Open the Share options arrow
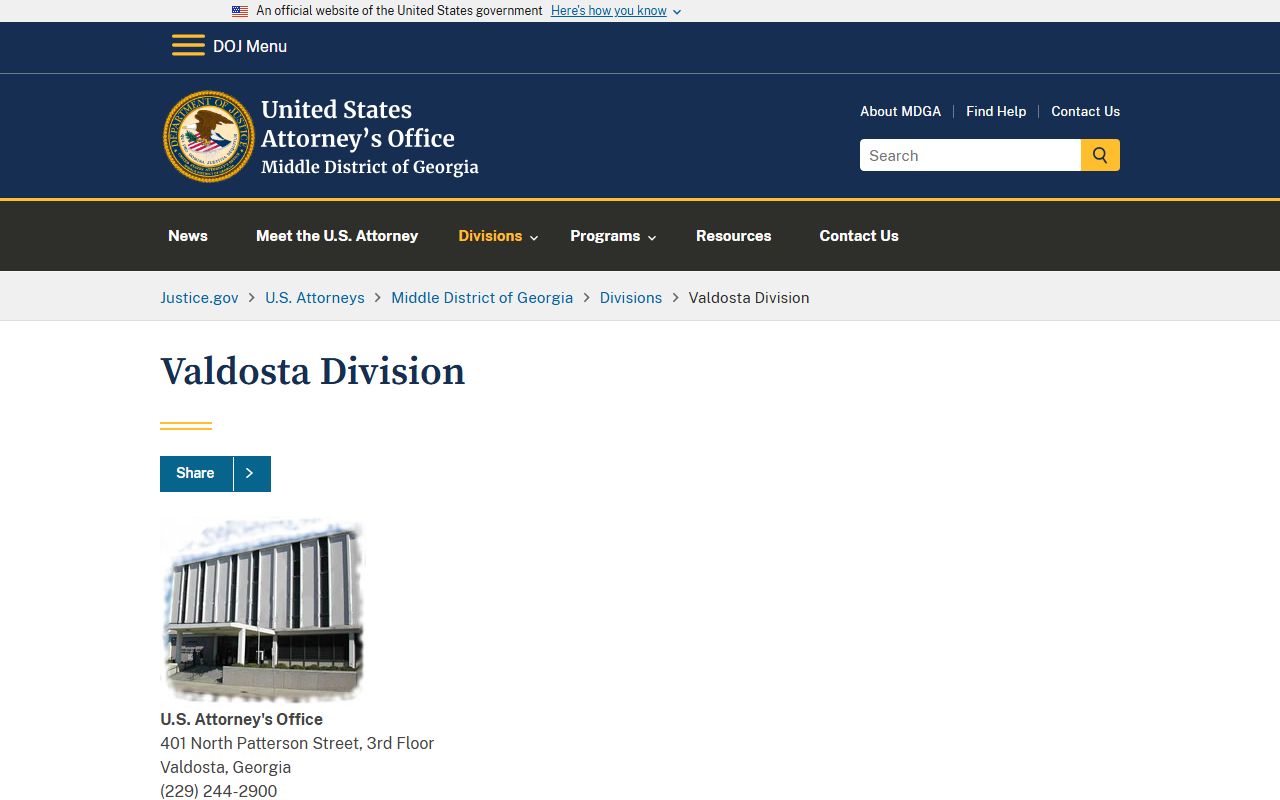 coord(251,473)
